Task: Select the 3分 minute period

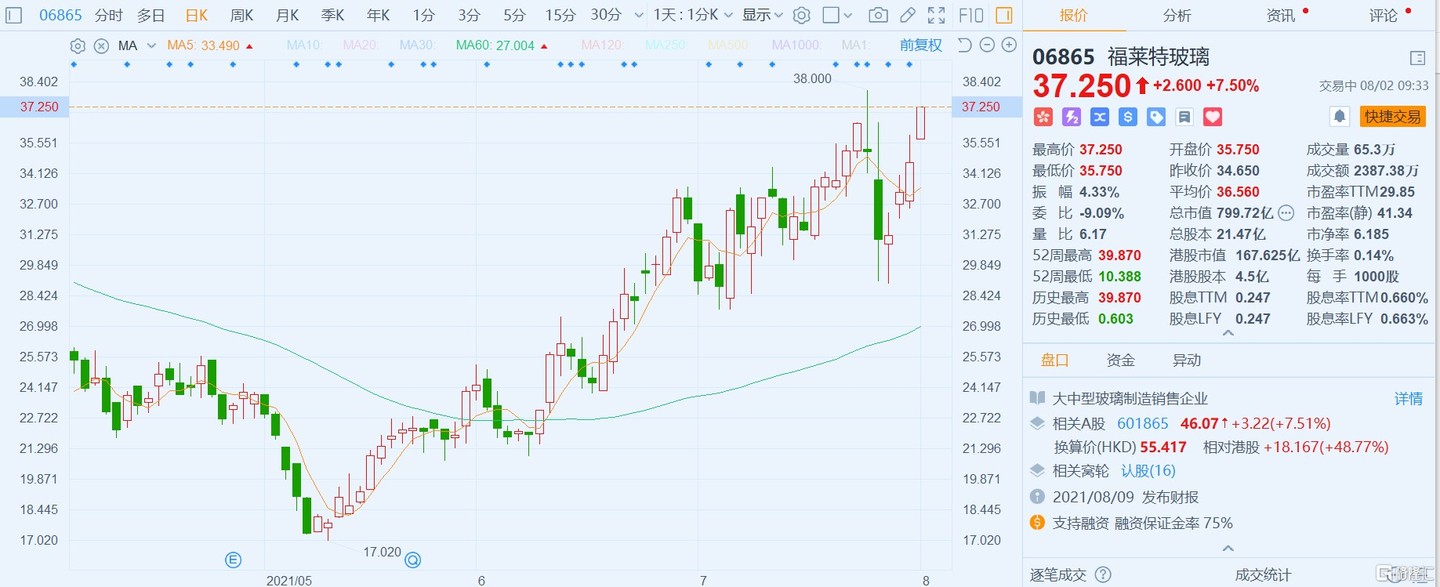Action: click(x=469, y=15)
